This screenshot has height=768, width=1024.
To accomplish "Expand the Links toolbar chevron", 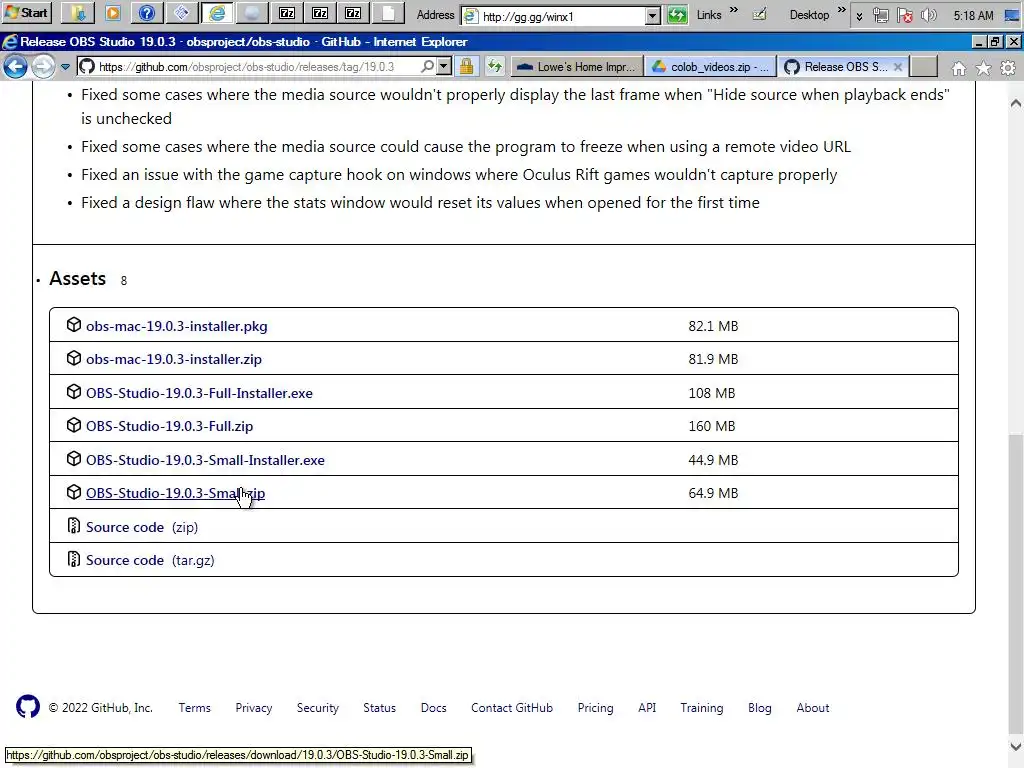I will (x=734, y=10).
